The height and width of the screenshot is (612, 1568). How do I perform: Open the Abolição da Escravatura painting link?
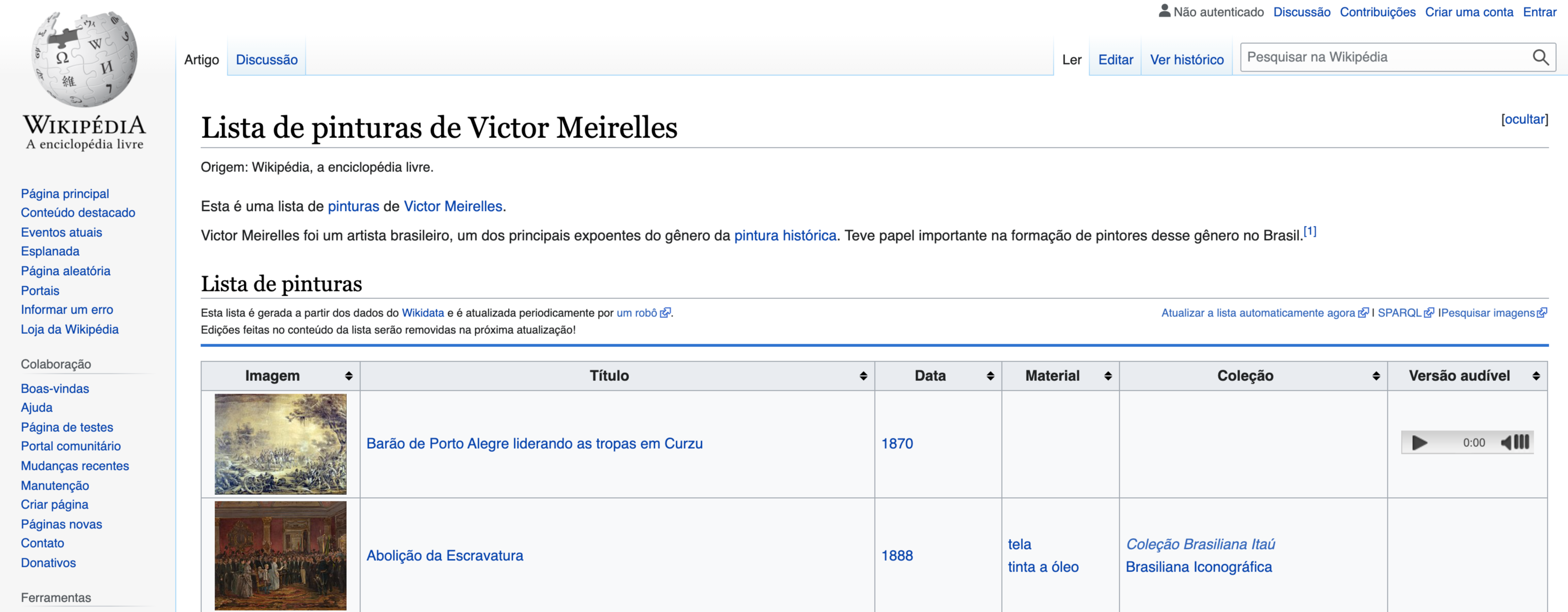click(445, 556)
